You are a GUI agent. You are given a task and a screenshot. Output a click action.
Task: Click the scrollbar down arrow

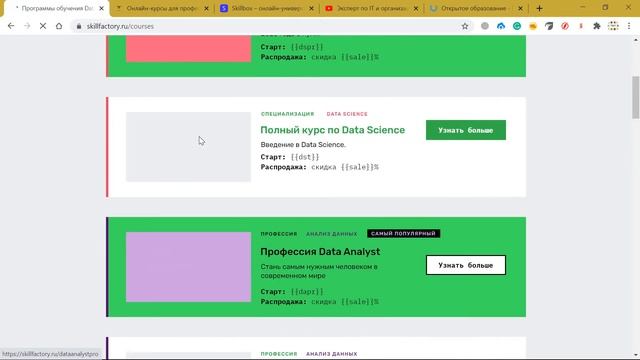(x=636, y=356)
